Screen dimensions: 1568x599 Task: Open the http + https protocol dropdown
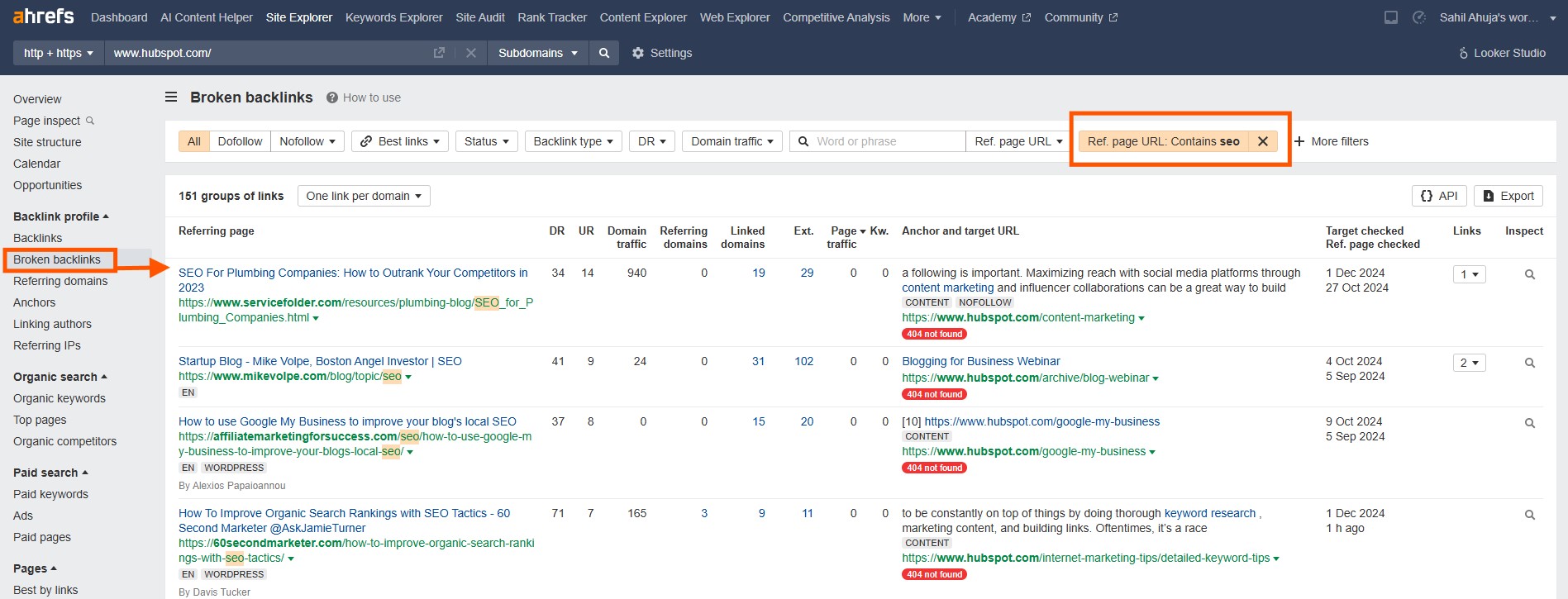tap(58, 53)
